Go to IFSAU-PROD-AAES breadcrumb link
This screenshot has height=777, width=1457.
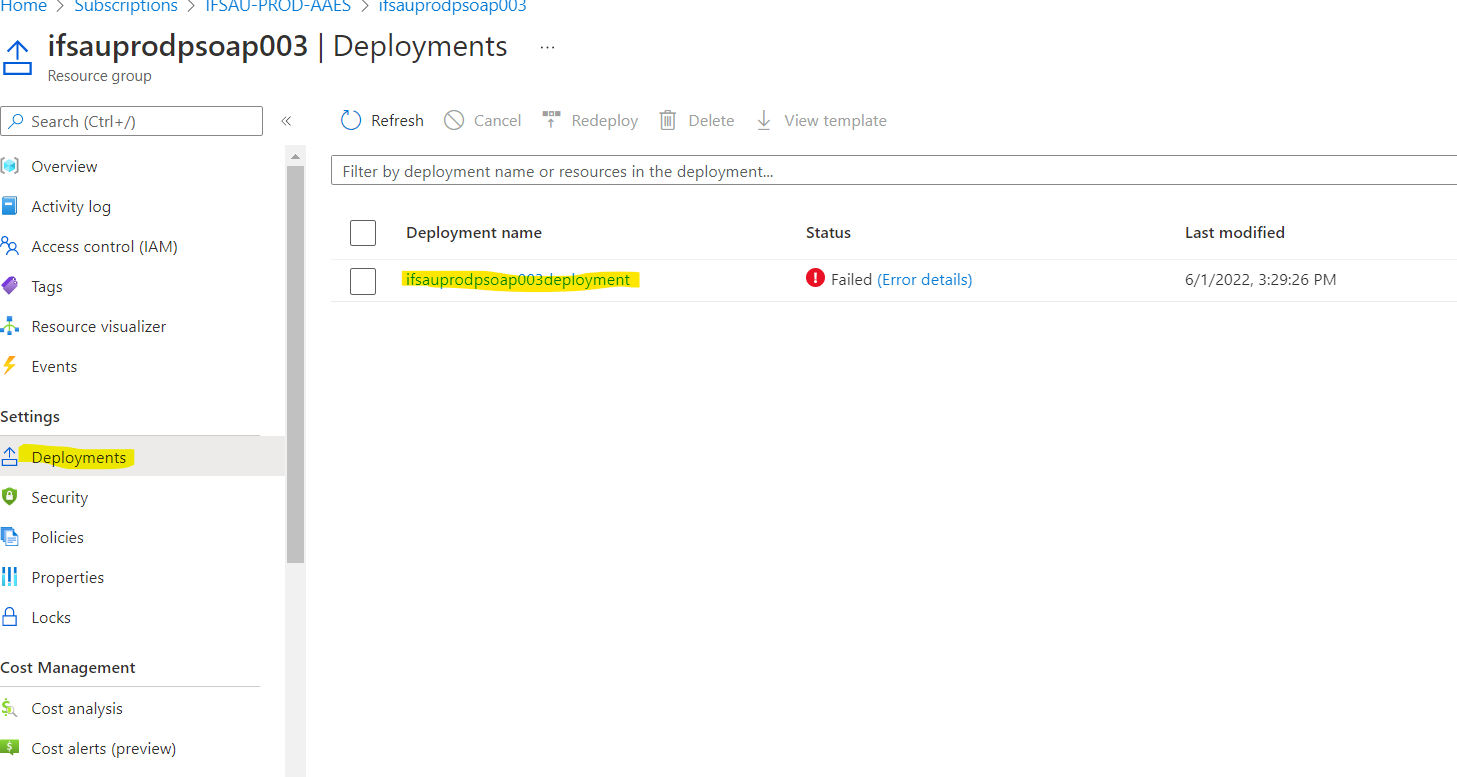(x=278, y=6)
